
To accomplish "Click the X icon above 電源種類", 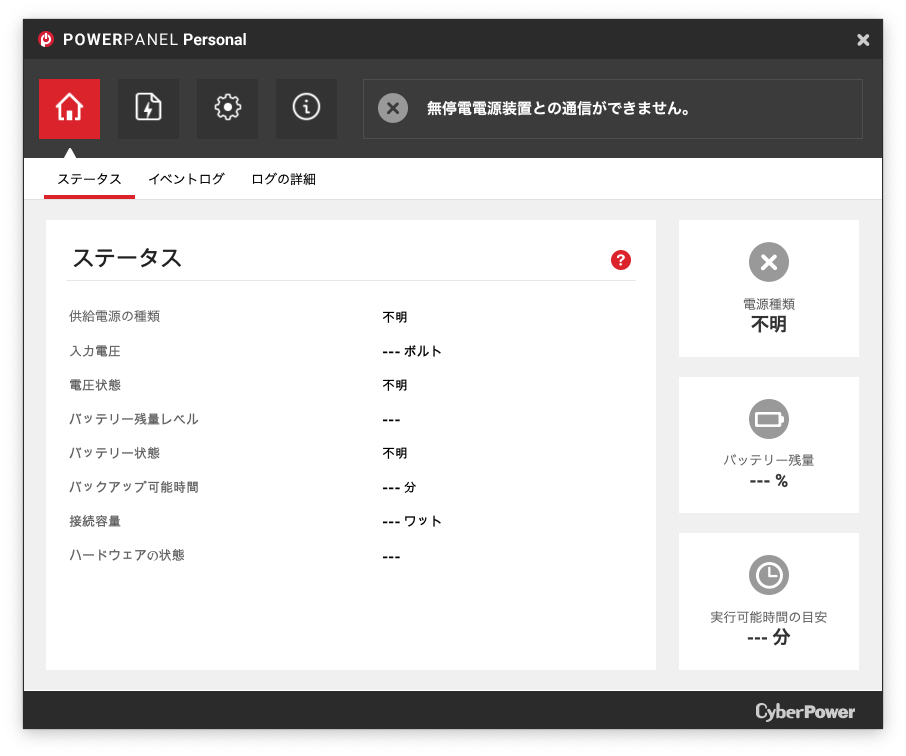I will click(x=768, y=262).
